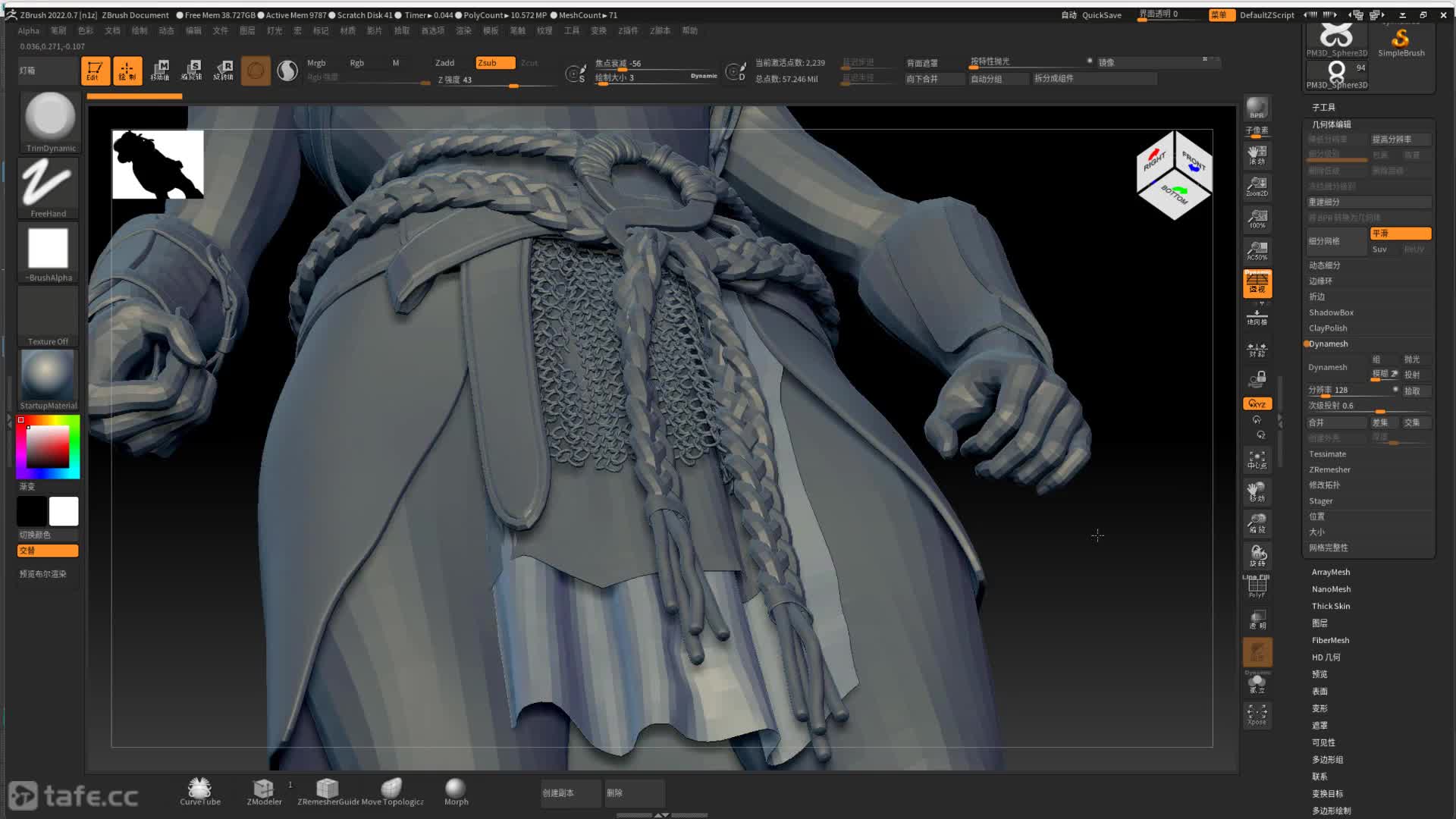Select the SimpleBrush tool thumbnail
Screen dimensions: 1456x819
1401,40
